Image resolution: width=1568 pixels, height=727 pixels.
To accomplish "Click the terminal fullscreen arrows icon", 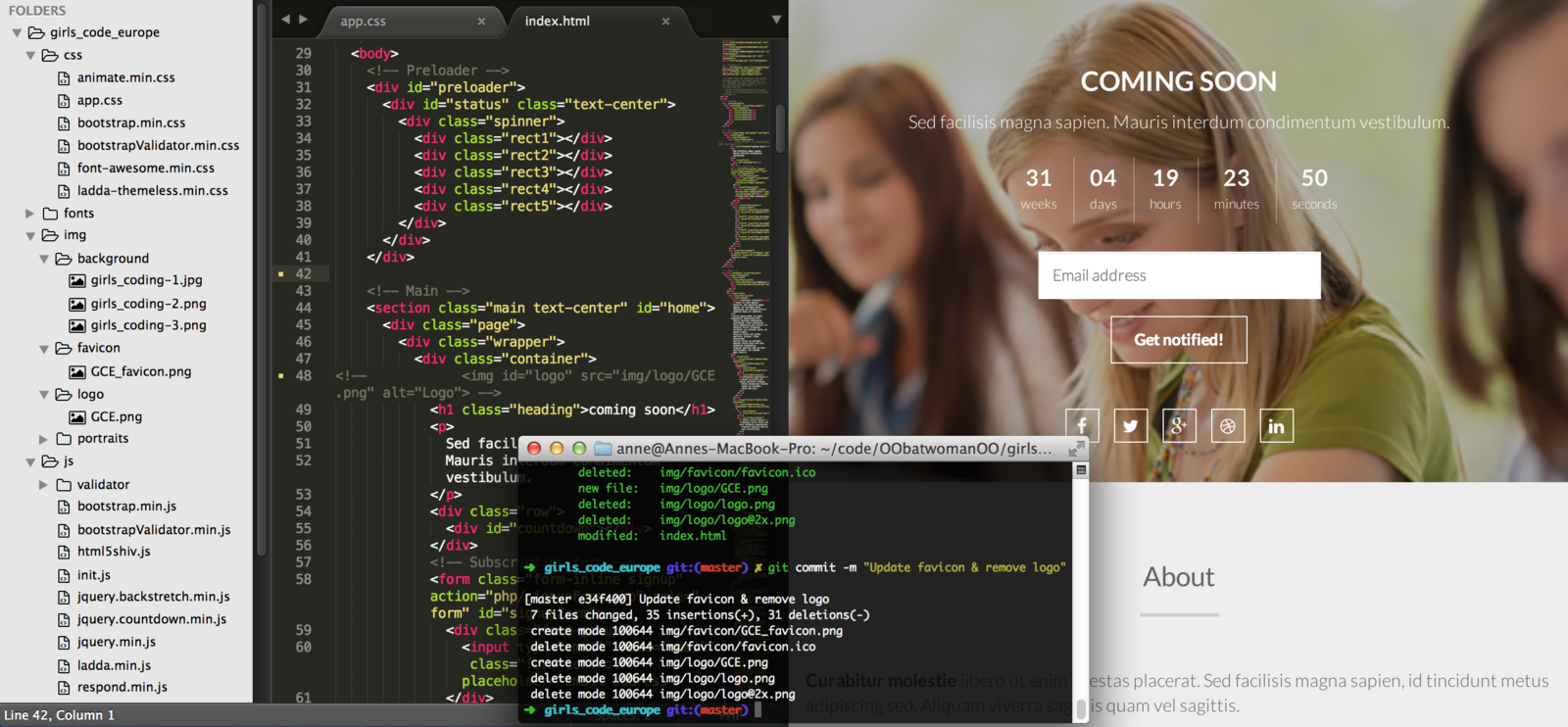I will coord(1077,449).
